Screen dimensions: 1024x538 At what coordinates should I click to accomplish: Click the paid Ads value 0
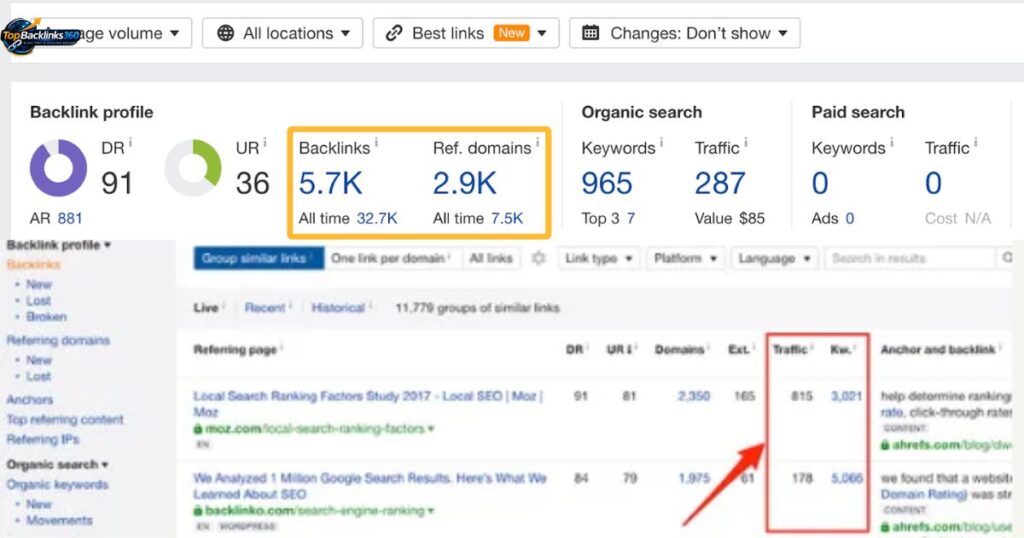coord(850,219)
